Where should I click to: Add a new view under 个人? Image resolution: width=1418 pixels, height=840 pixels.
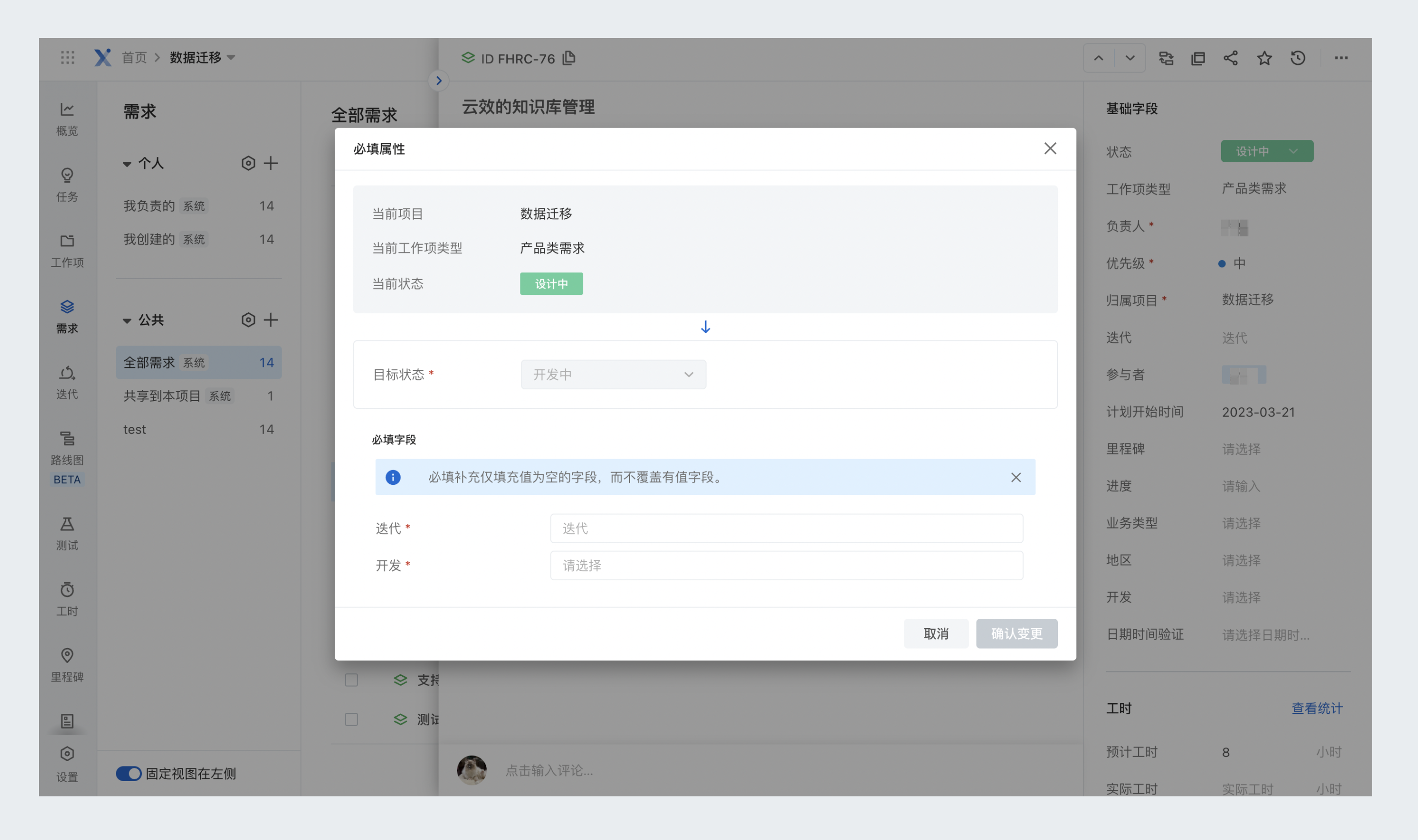coord(270,163)
